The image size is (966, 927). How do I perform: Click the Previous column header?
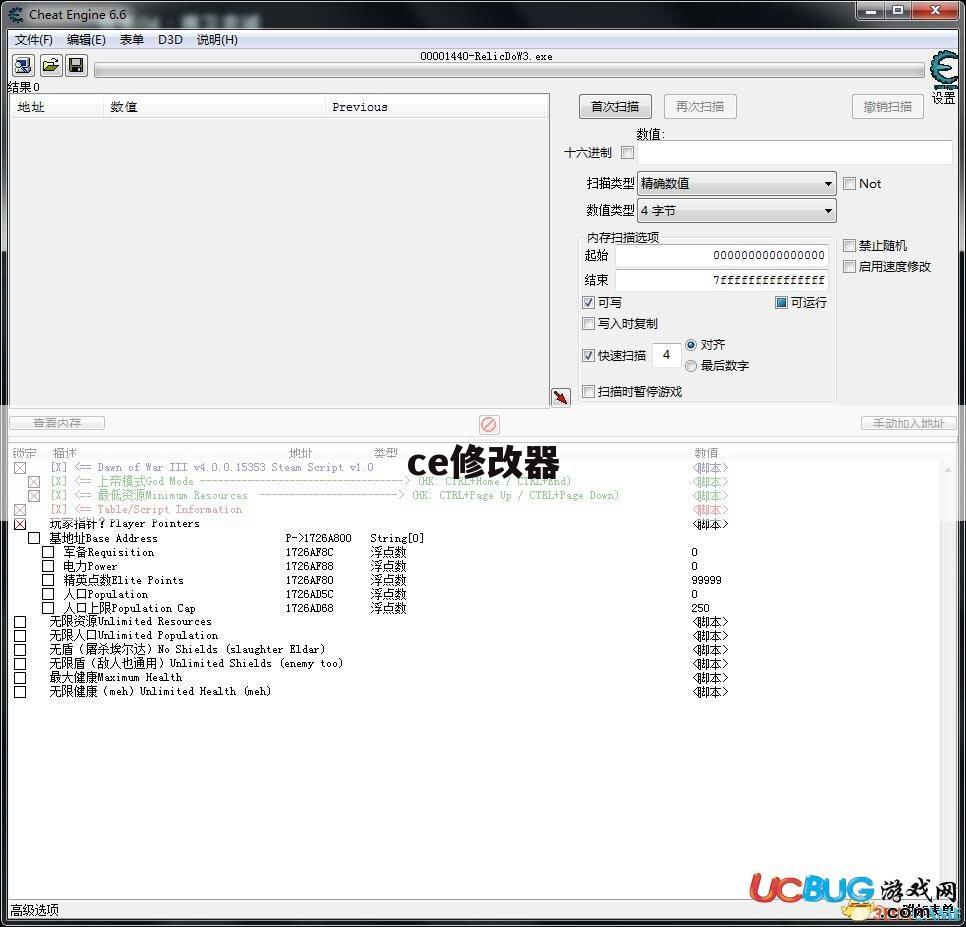tap(436, 107)
